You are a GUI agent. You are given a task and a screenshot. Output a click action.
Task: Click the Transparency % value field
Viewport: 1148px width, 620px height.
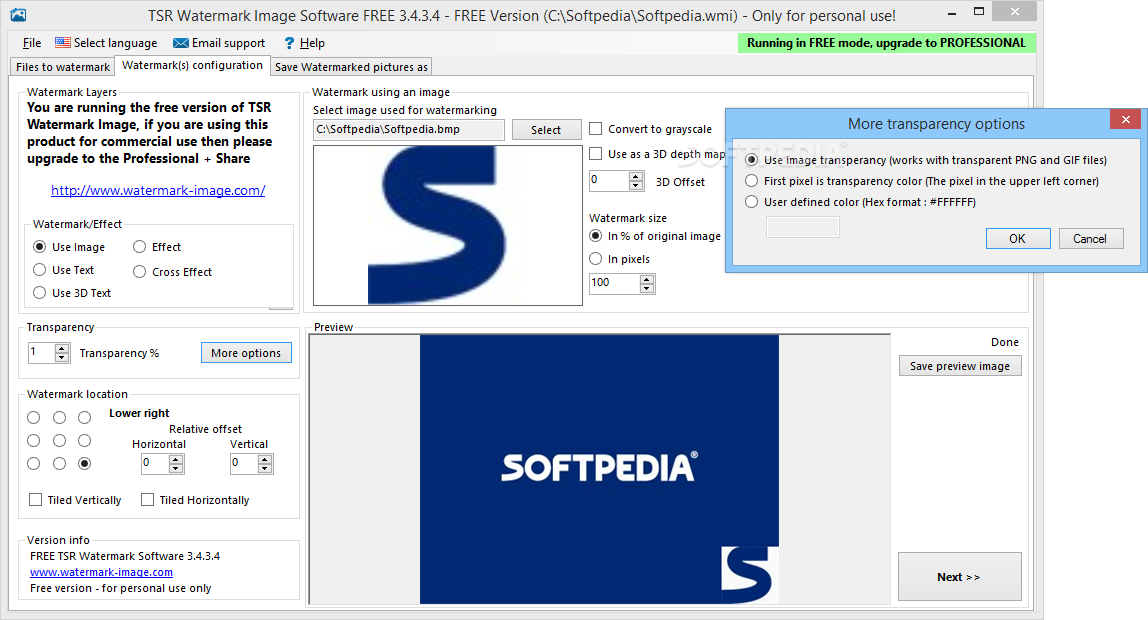coord(42,352)
